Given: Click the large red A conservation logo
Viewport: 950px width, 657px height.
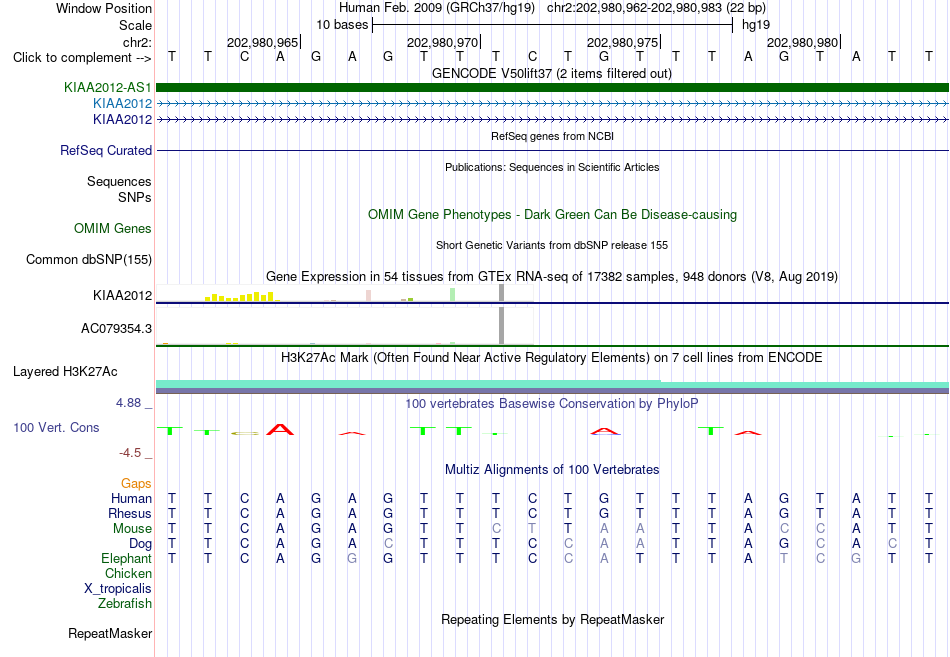Looking at the screenshot, I should [280, 429].
